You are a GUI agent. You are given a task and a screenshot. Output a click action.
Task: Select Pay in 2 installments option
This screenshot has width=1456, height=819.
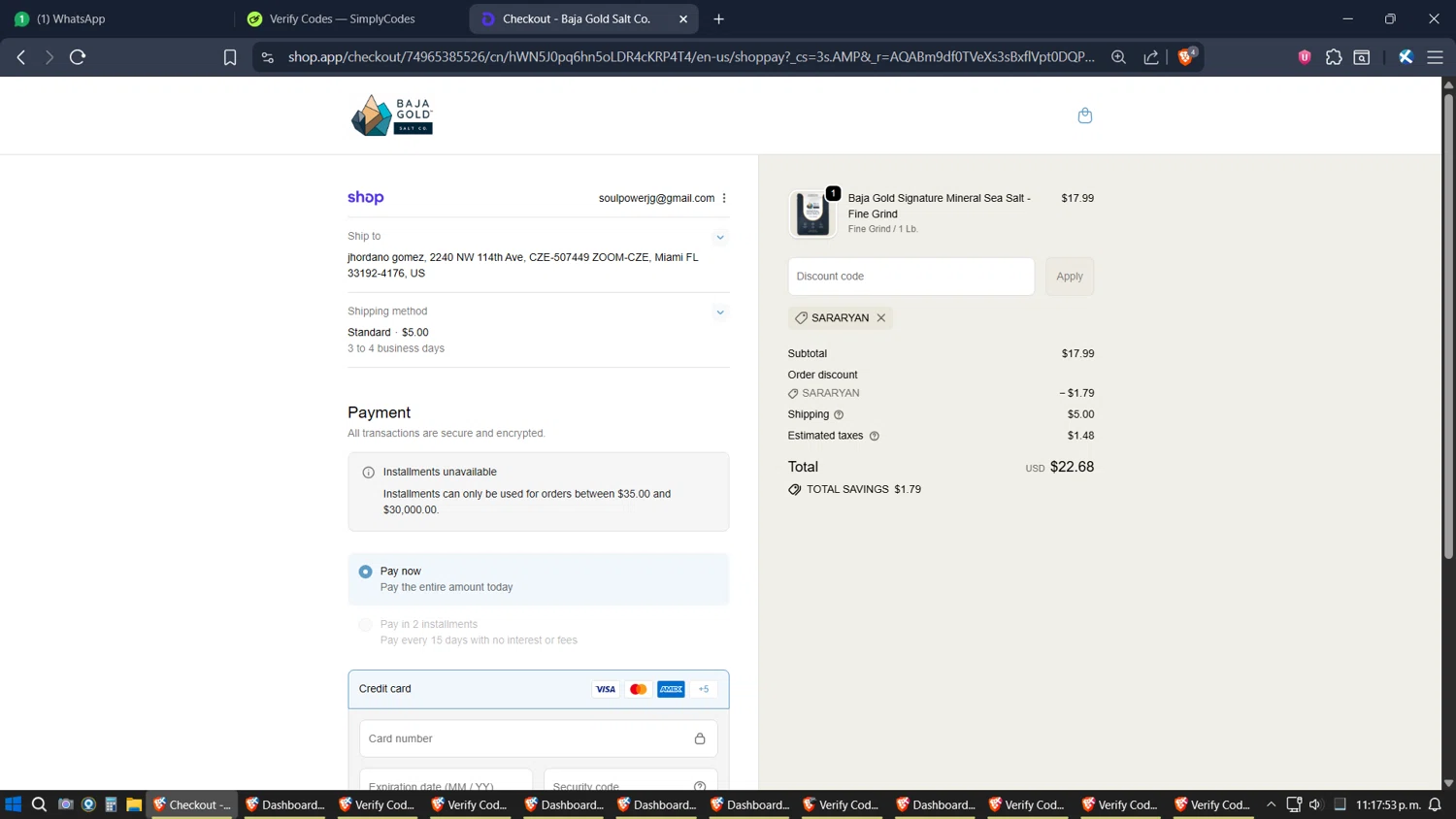coord(538,632)
